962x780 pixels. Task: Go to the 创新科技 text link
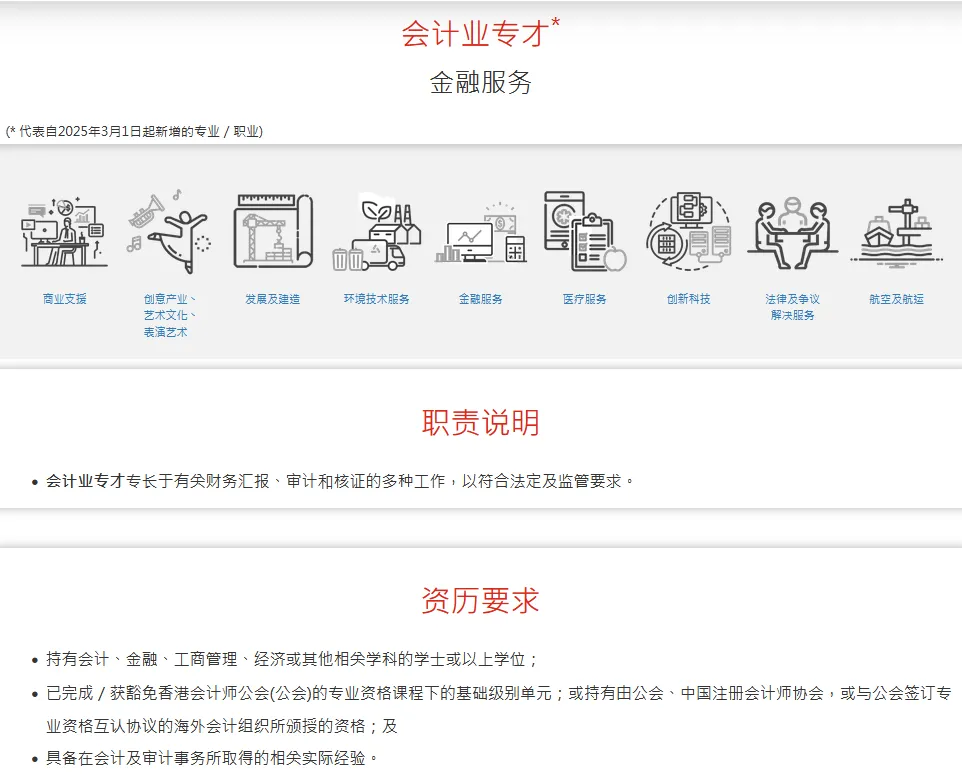point(688,299)
